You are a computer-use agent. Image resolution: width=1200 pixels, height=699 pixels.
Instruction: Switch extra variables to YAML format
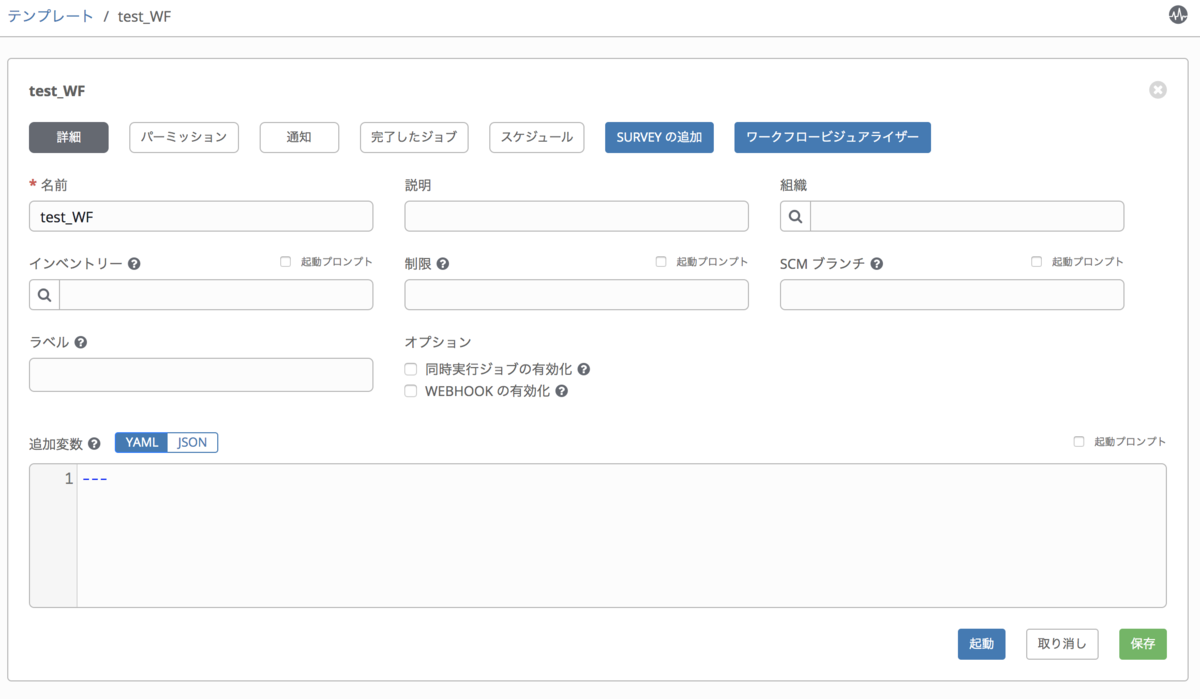tap(141, 442)
